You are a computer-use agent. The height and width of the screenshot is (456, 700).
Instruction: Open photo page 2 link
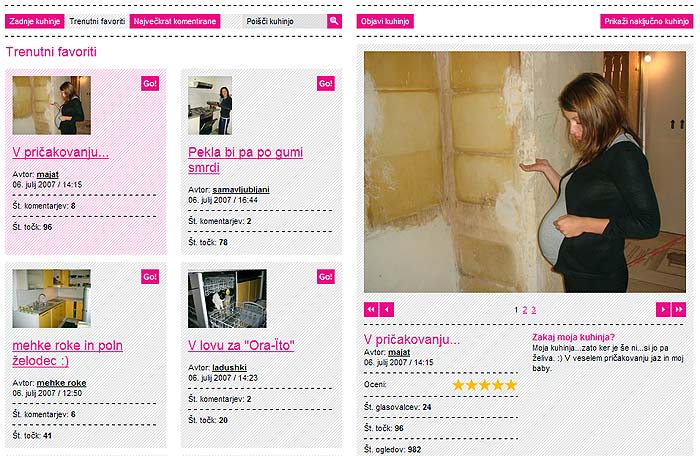pyautogui.click(x=525, y=310)
